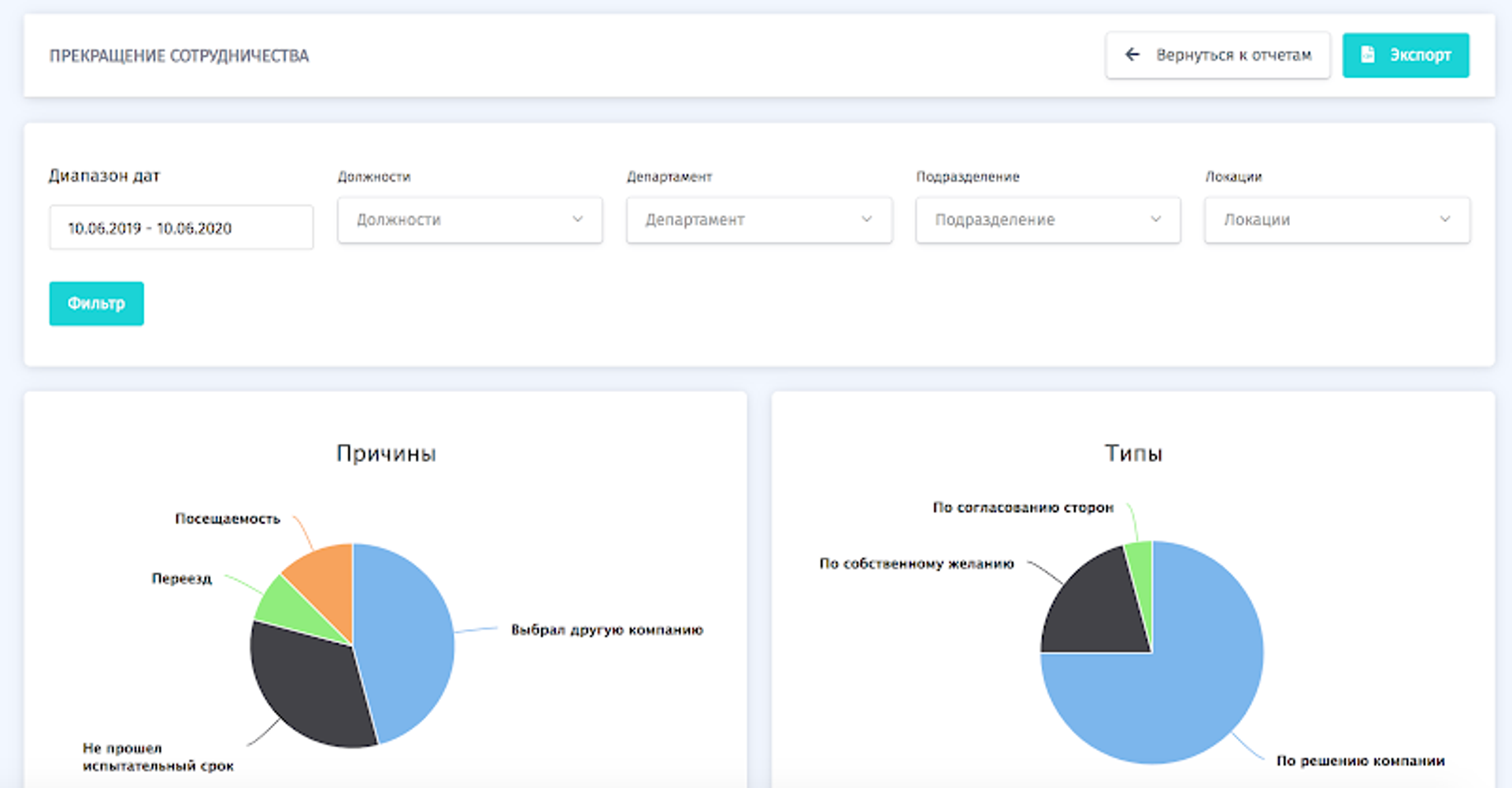Click the Причины chart title
Image resolution: width=1512 pixels, height=788 pixels.
point(386,453)
